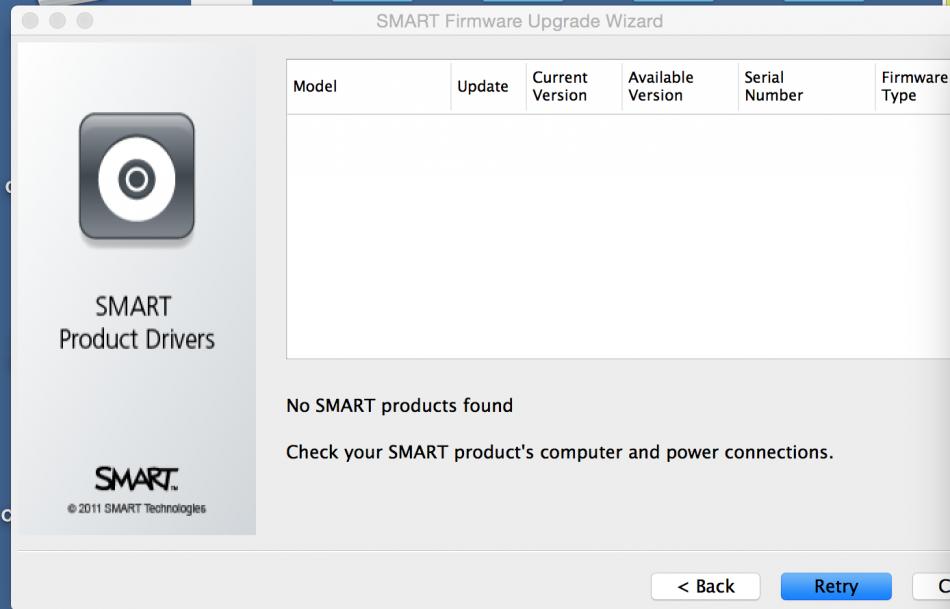The width and height of the screenshot is (950, 609).
Task: Zoom the wizard with the third title bar button
Action: pyautogui.click(x=85, y=21)
